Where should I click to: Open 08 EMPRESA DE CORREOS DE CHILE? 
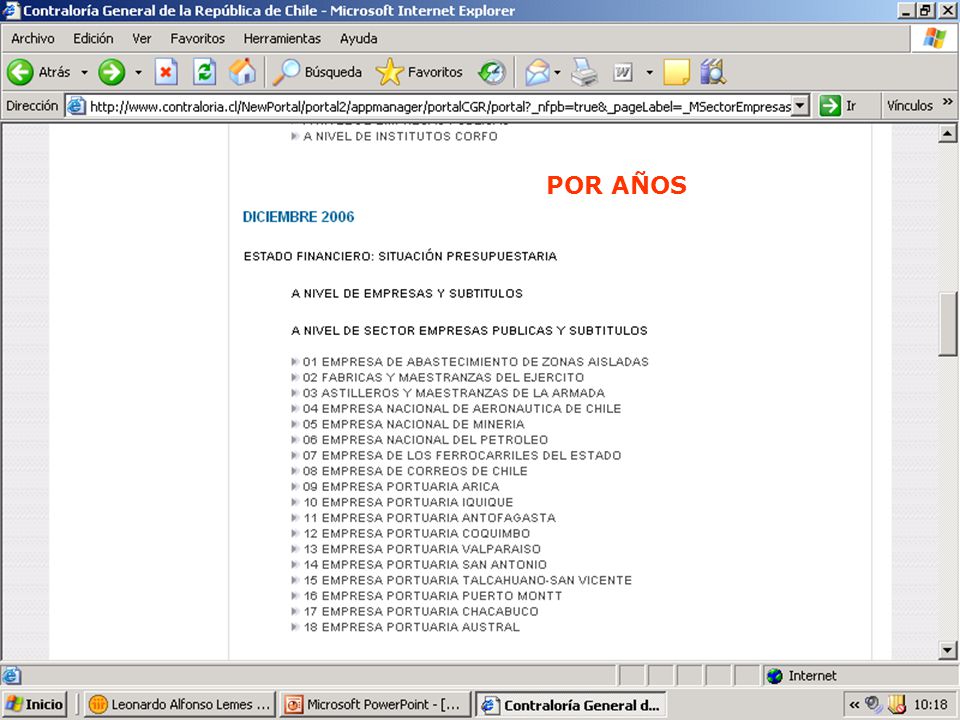414,471
